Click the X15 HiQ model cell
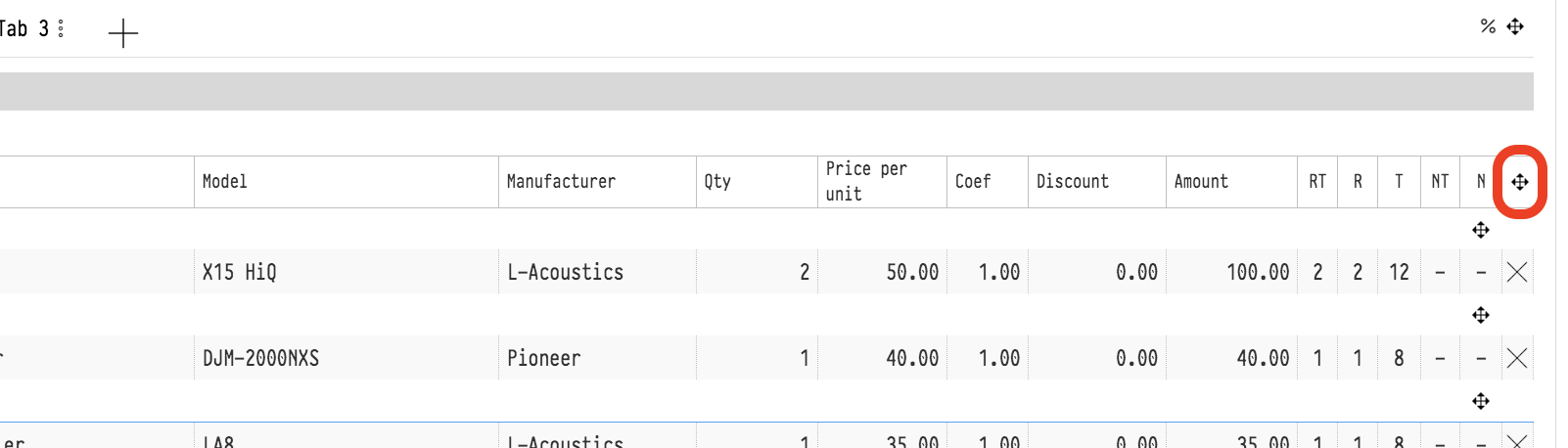 (x=240, y=272)
